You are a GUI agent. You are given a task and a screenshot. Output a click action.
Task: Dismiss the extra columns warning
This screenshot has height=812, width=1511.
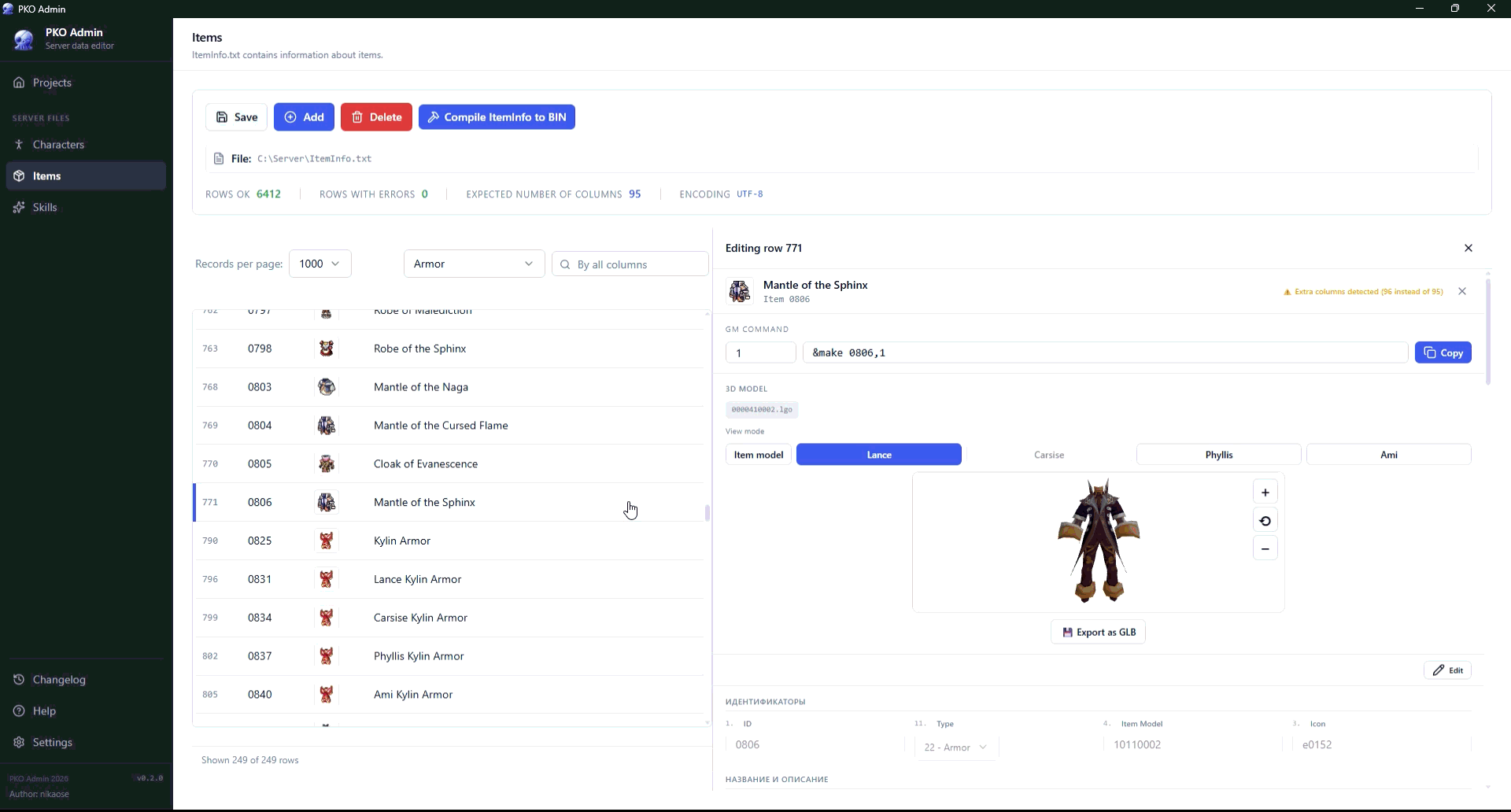coord(1462,291)
